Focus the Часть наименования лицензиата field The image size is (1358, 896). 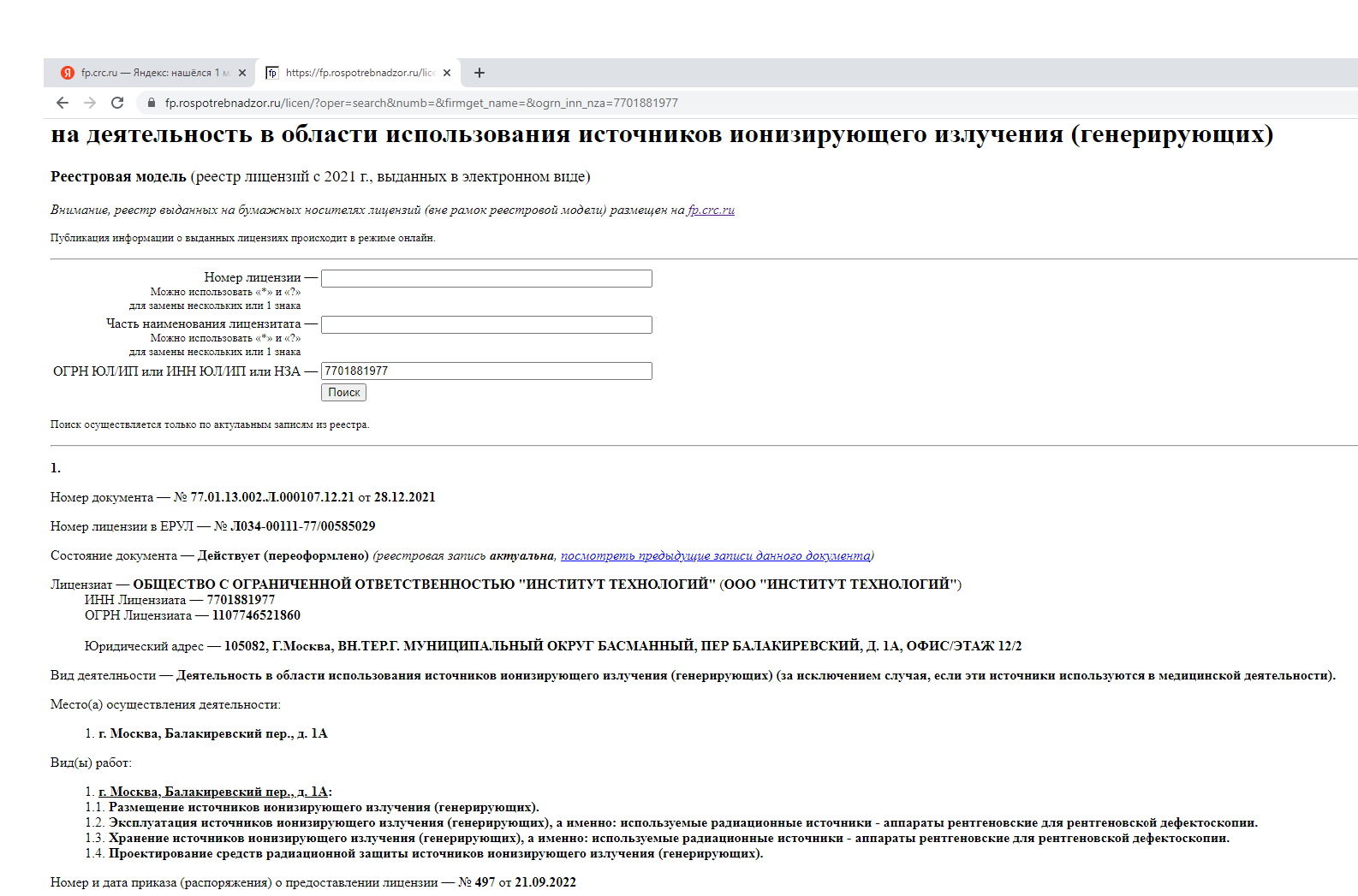486,324
